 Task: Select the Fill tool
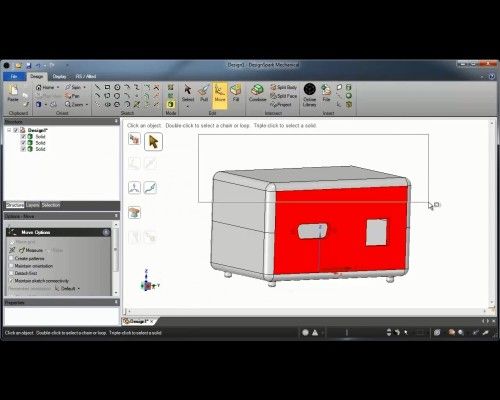tap(236, 93)
